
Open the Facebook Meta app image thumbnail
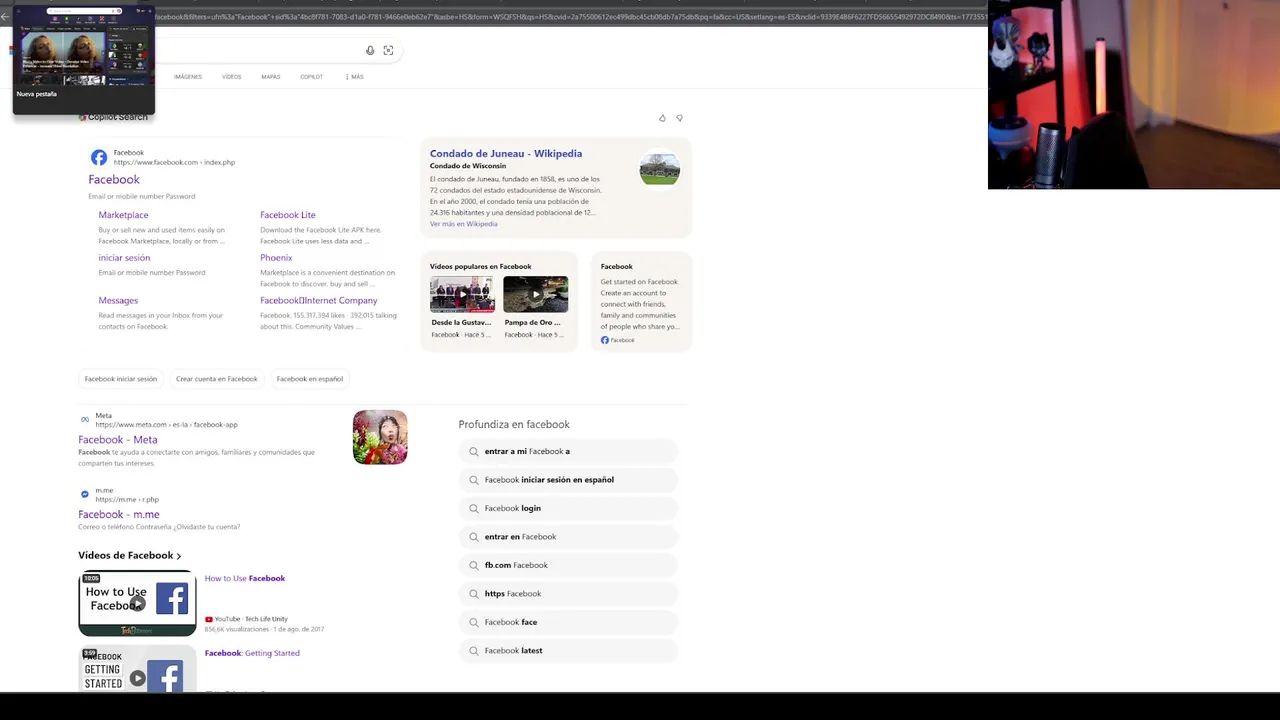coord(380,437)
